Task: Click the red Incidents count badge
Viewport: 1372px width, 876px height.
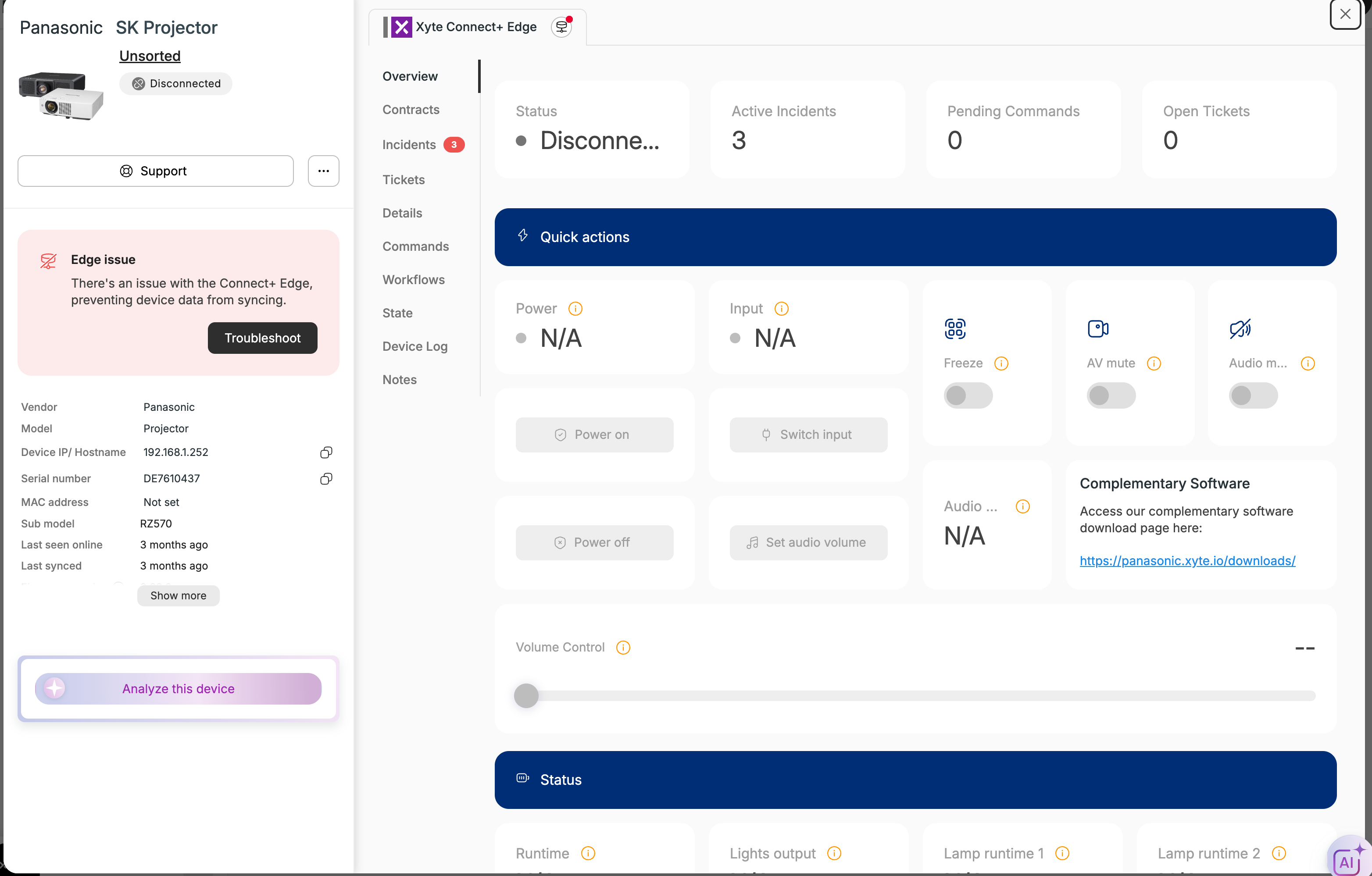Action: (x=454, y=145)
